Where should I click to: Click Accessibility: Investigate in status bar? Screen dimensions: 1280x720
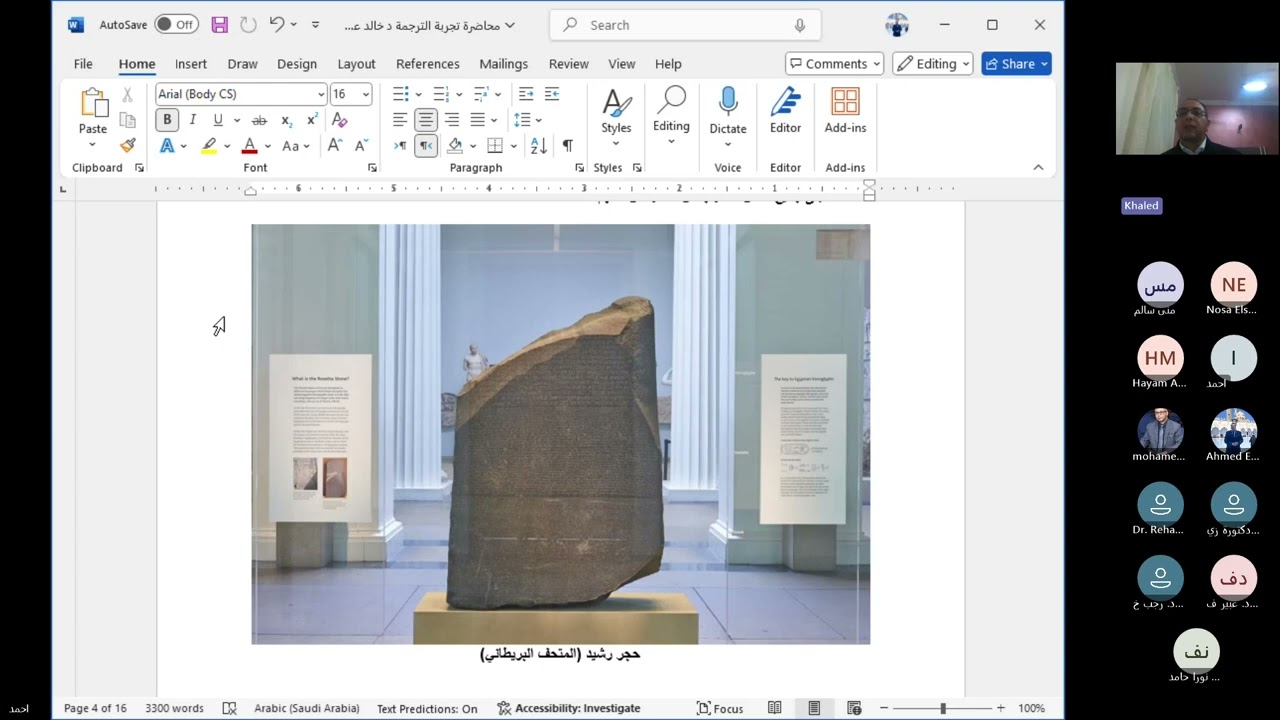pos(569,708)
